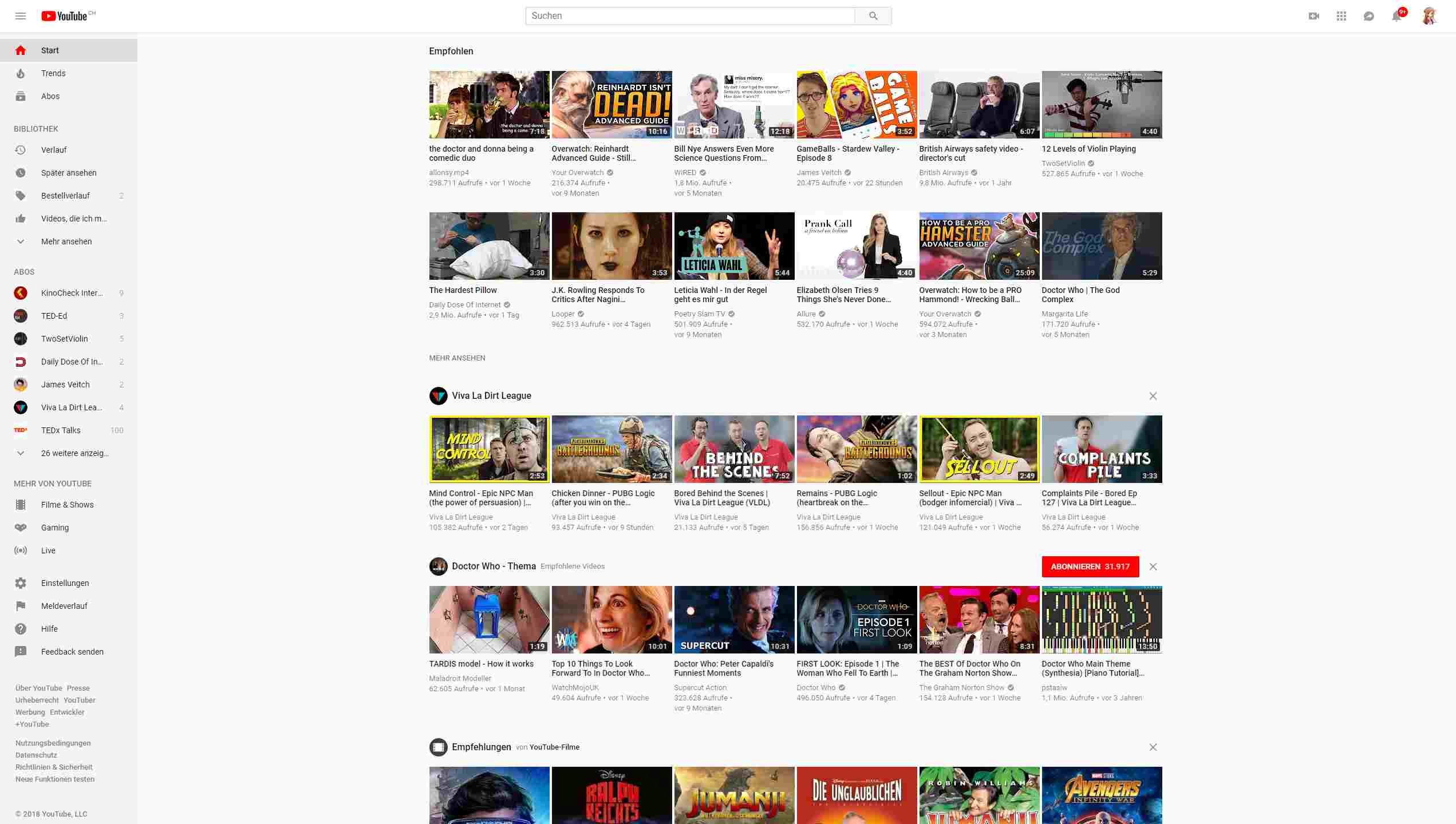The height and width of the screenshot is (824, 1456).
Task: Open the YouTube apps grid icon
Action: click(x=1341, y=16)
